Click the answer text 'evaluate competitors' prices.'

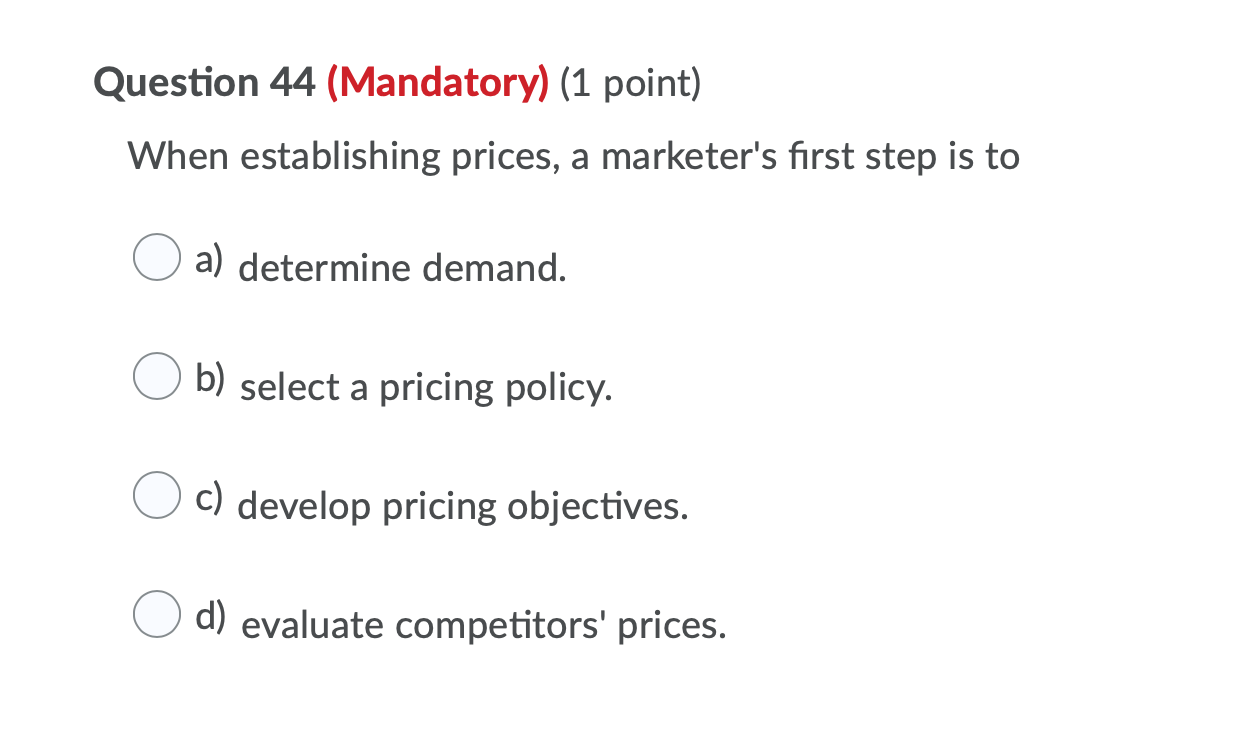[484, 626]
